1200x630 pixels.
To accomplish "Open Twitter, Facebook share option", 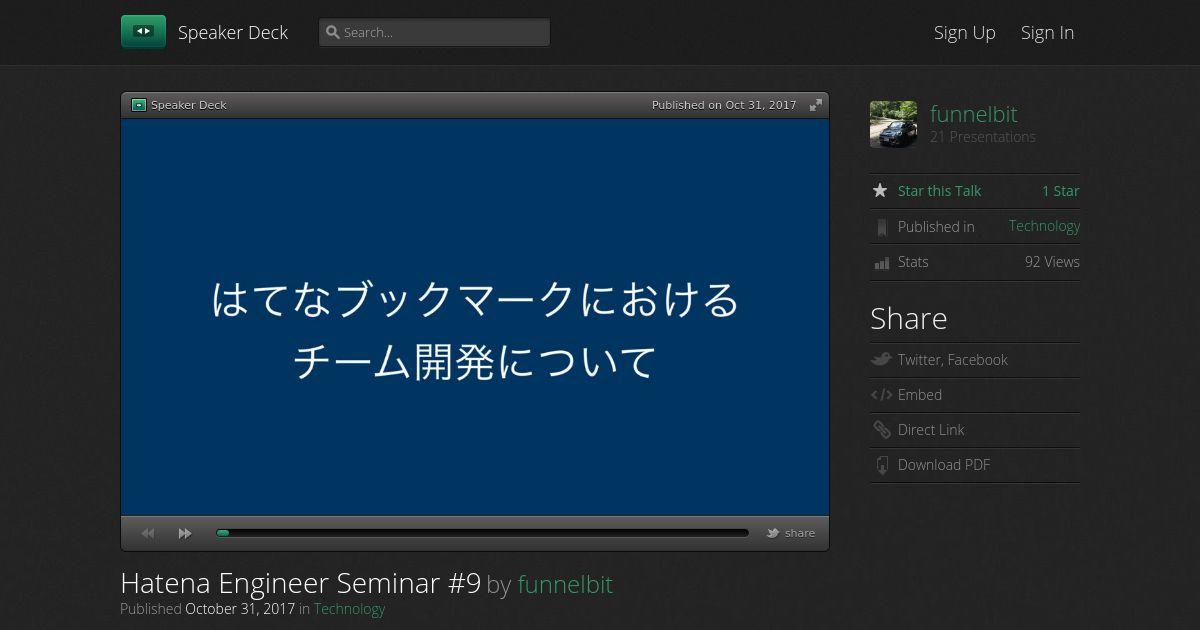I will point(952,360).
